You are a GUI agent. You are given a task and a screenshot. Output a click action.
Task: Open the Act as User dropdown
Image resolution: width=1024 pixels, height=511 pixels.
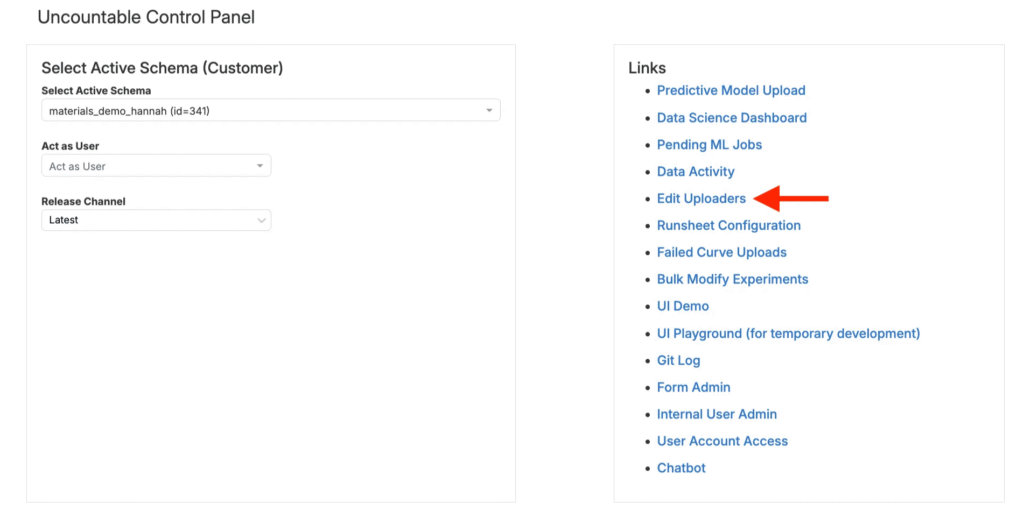tap(155, 166)
